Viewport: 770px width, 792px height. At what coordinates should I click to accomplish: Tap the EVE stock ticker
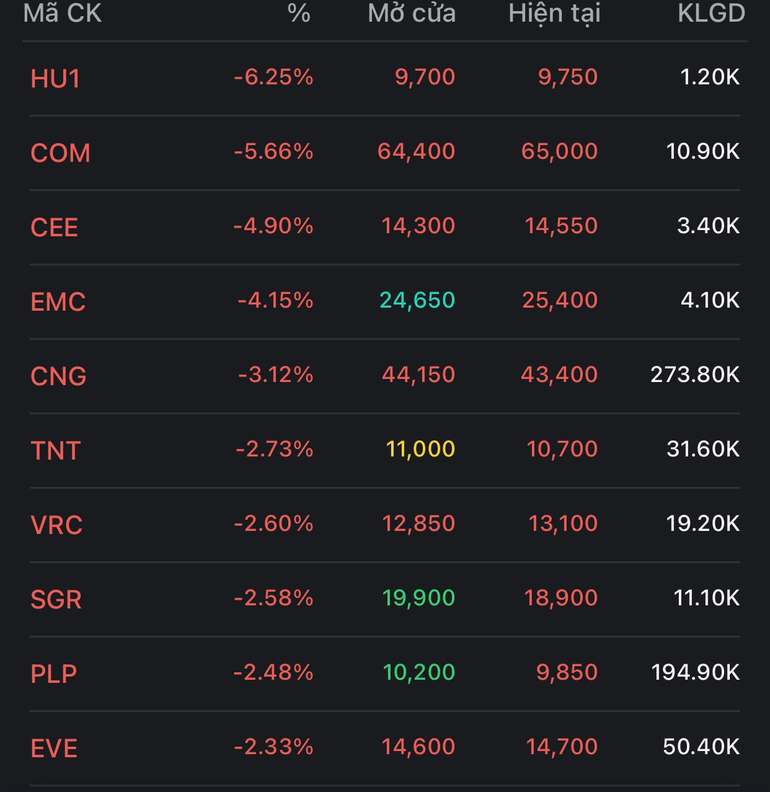[54, 748]
